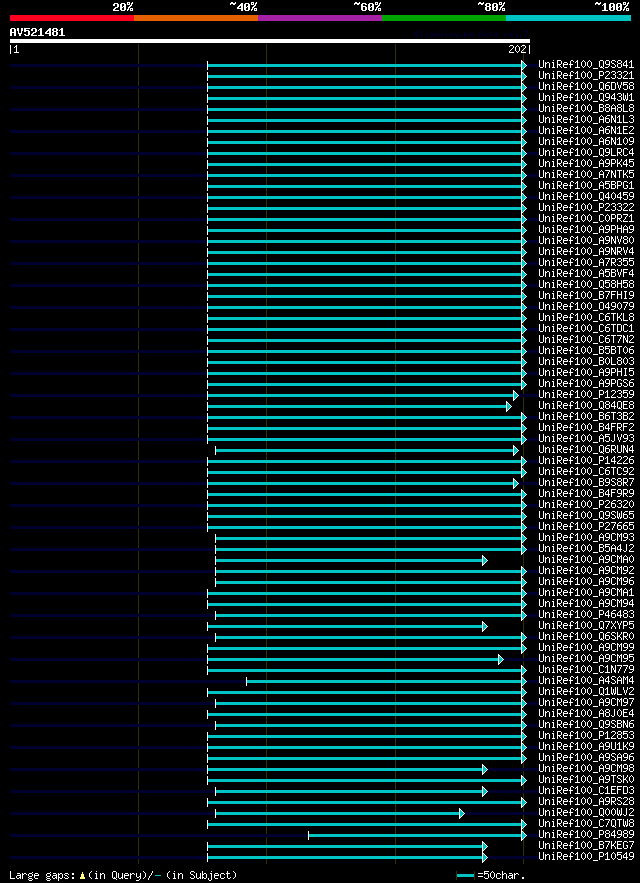The width and height of the screenshot is (640, 883).
Task: Select the UniRef100_P26320 label
Action: (586, 504)
